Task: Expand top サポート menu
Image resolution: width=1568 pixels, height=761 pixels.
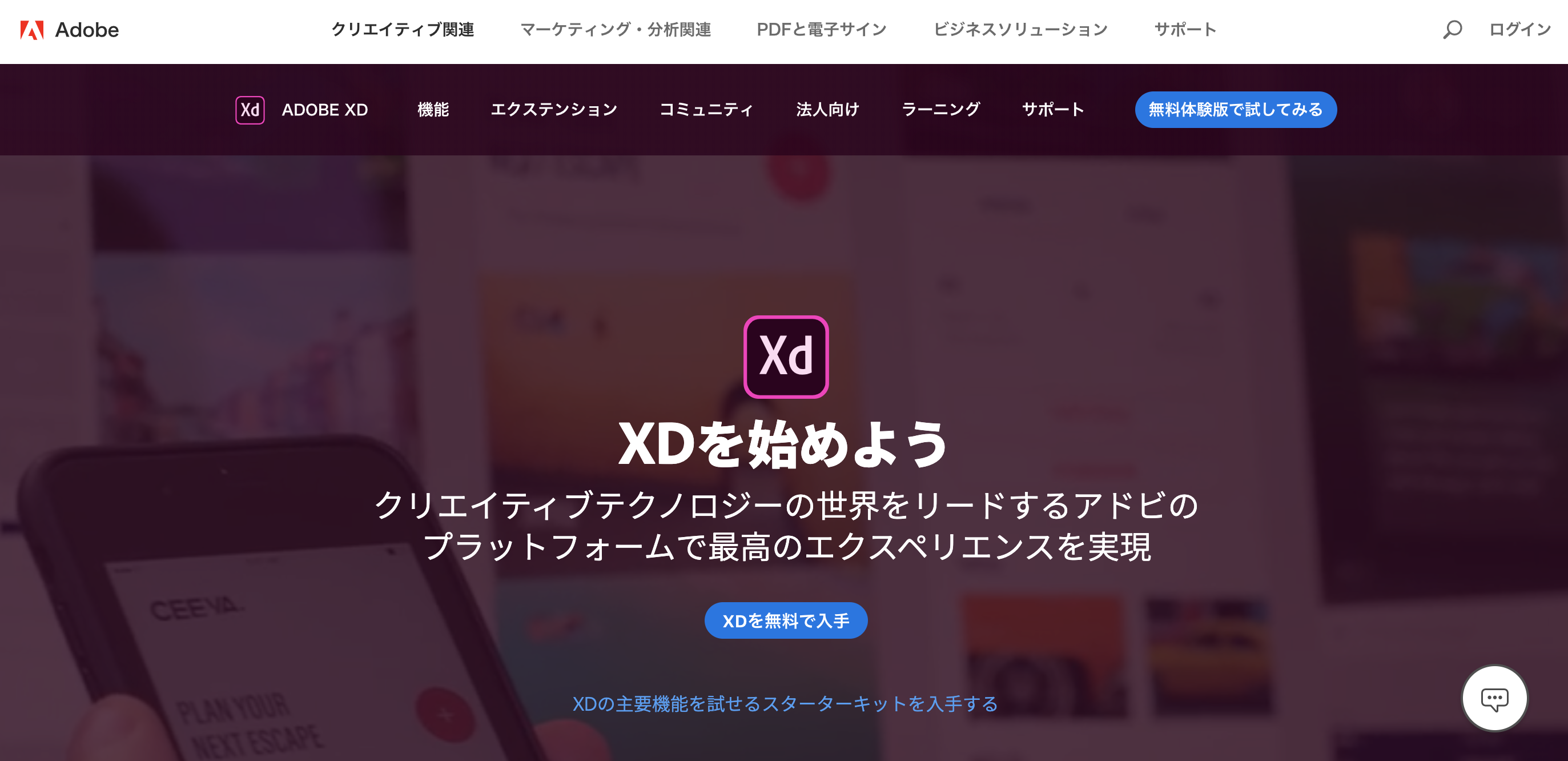Action: pyautogui.click(x=1185, y=29)
